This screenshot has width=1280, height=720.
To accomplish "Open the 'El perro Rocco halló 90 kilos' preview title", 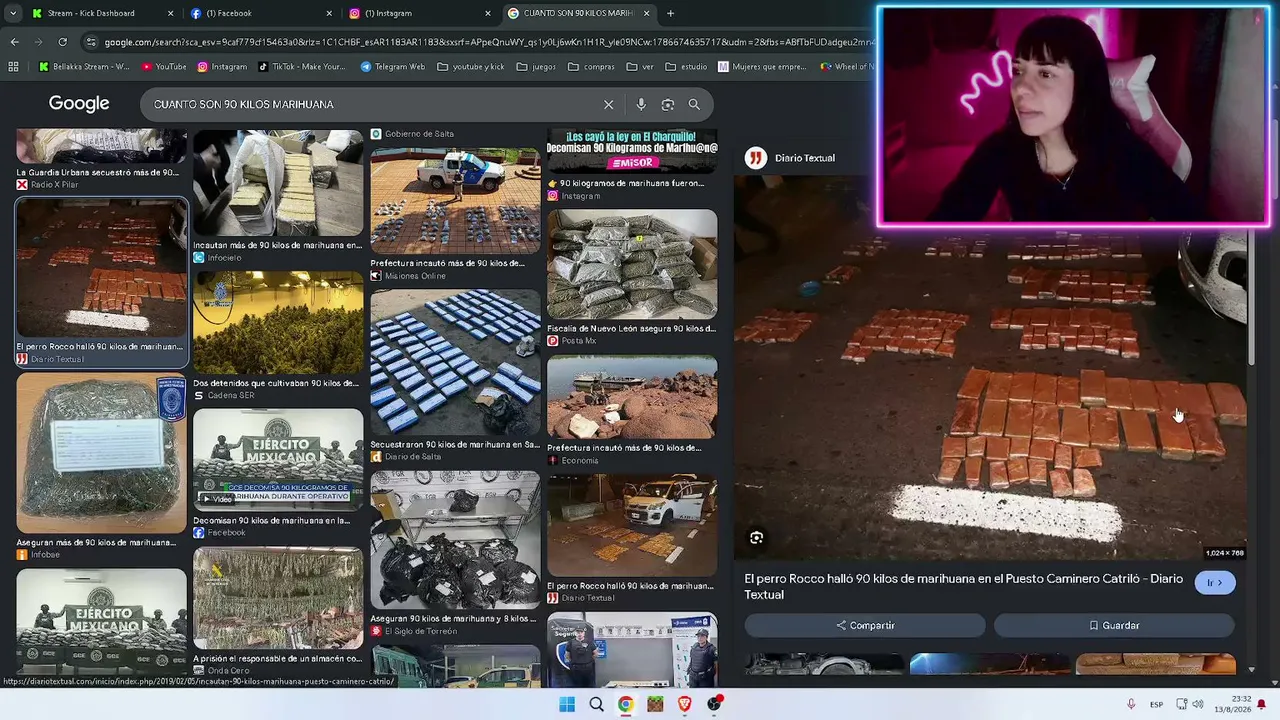I will (x=963, y=586).
